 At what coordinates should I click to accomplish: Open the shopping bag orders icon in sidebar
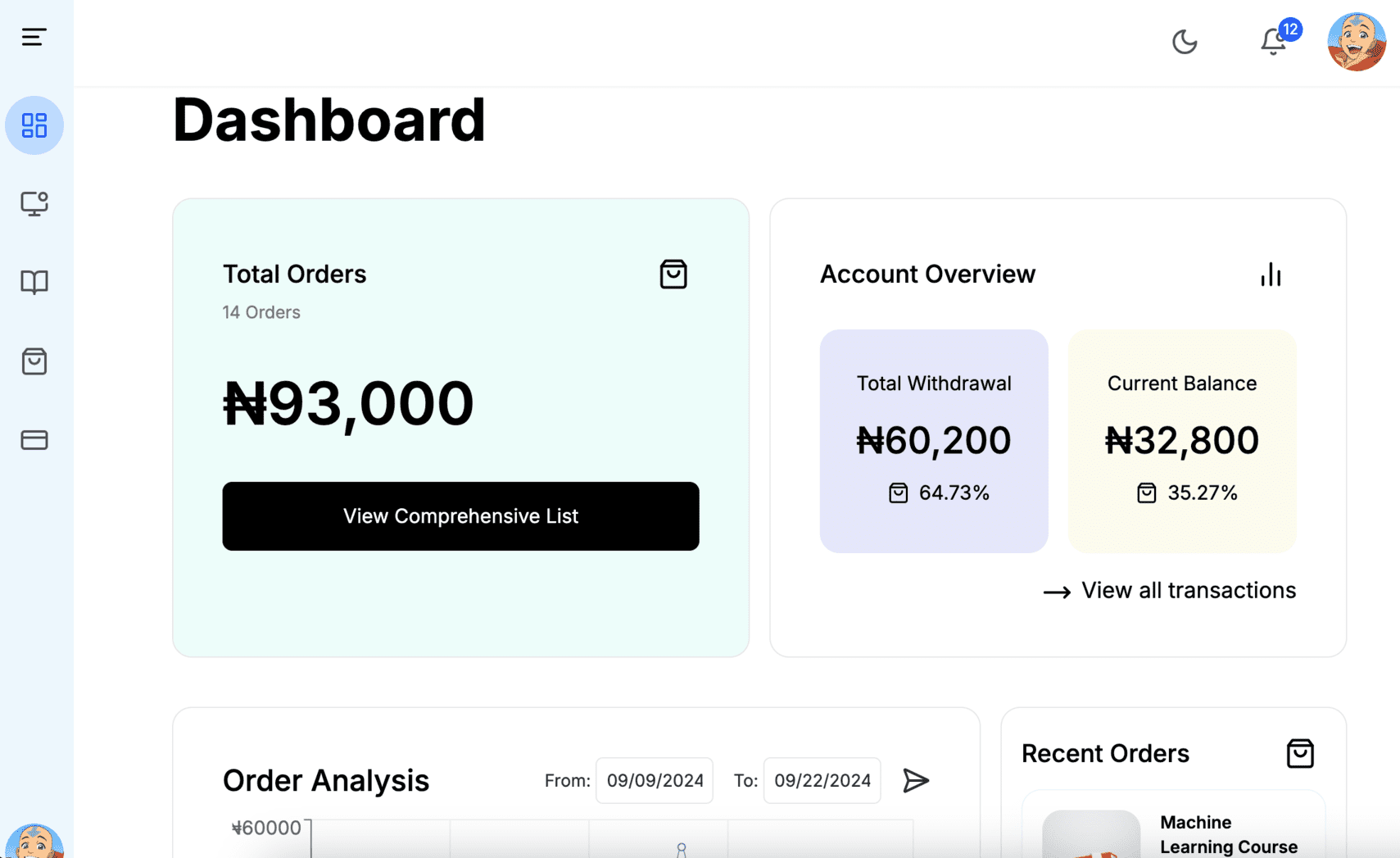click(34, 361)
